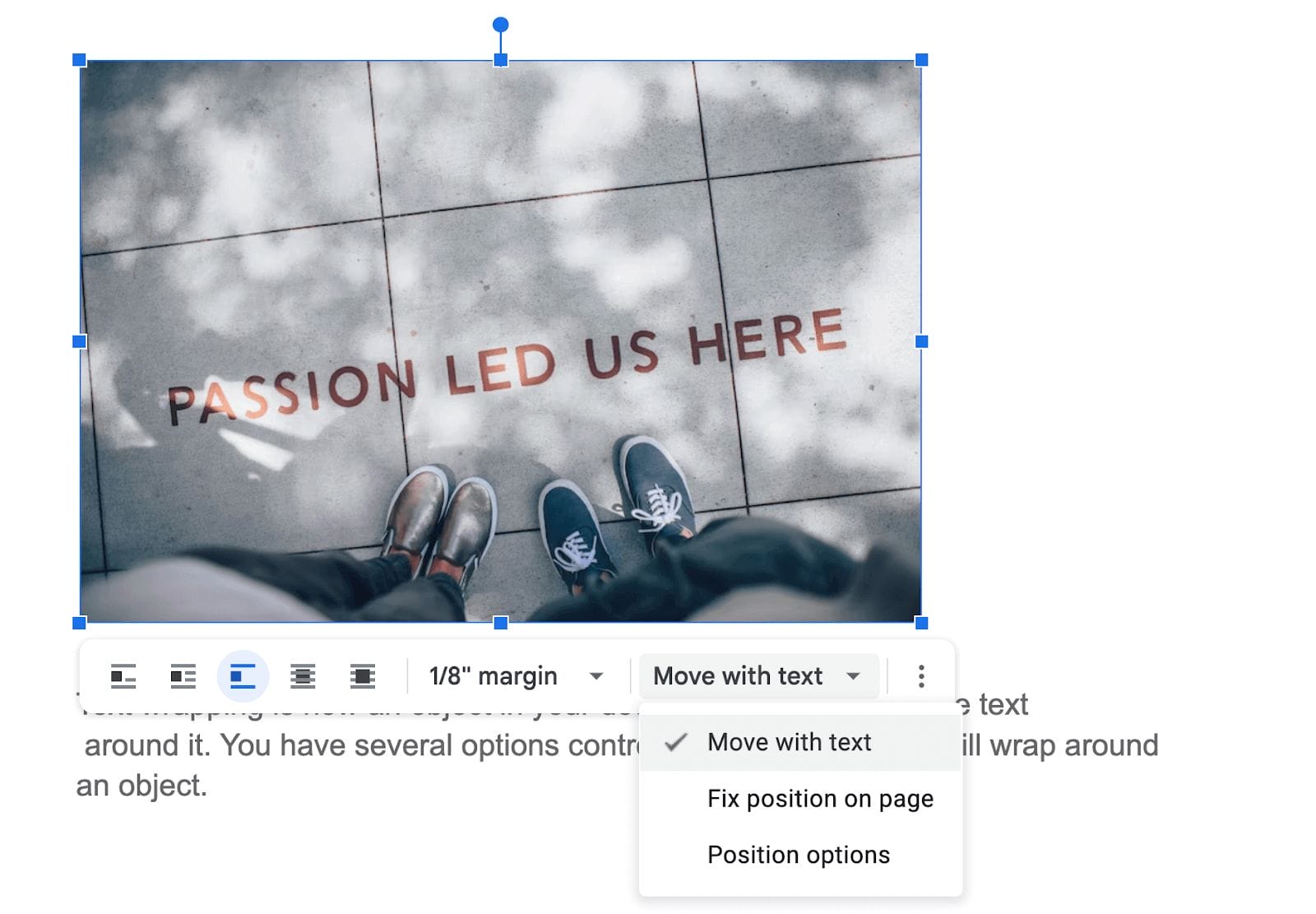Select checked Move with text menu option

point(789,742)
